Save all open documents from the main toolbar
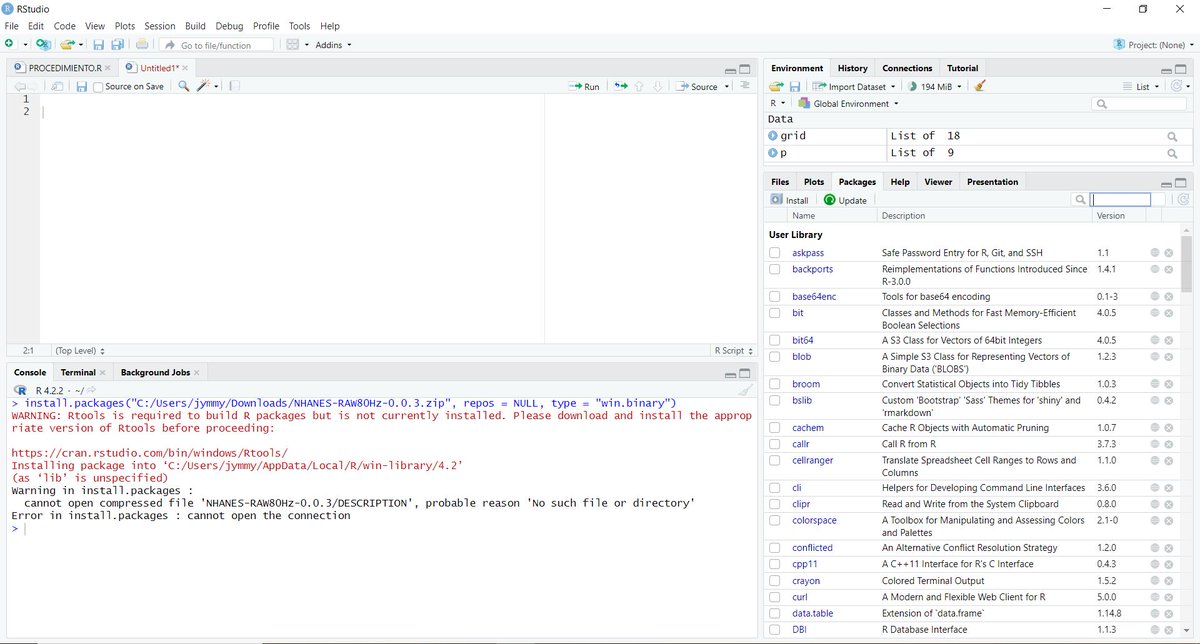This screenshot has width=1200, height=644. [117, 44]
